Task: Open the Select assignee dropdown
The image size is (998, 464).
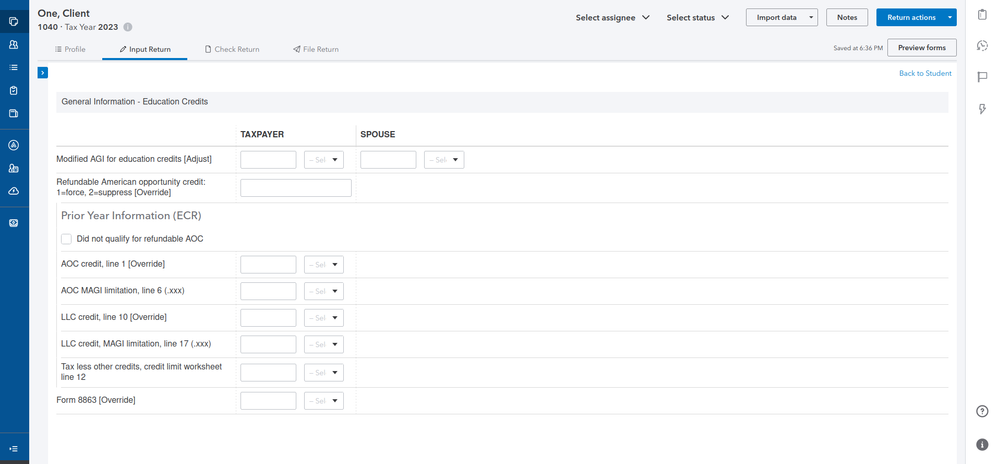Action: point(613,17)
